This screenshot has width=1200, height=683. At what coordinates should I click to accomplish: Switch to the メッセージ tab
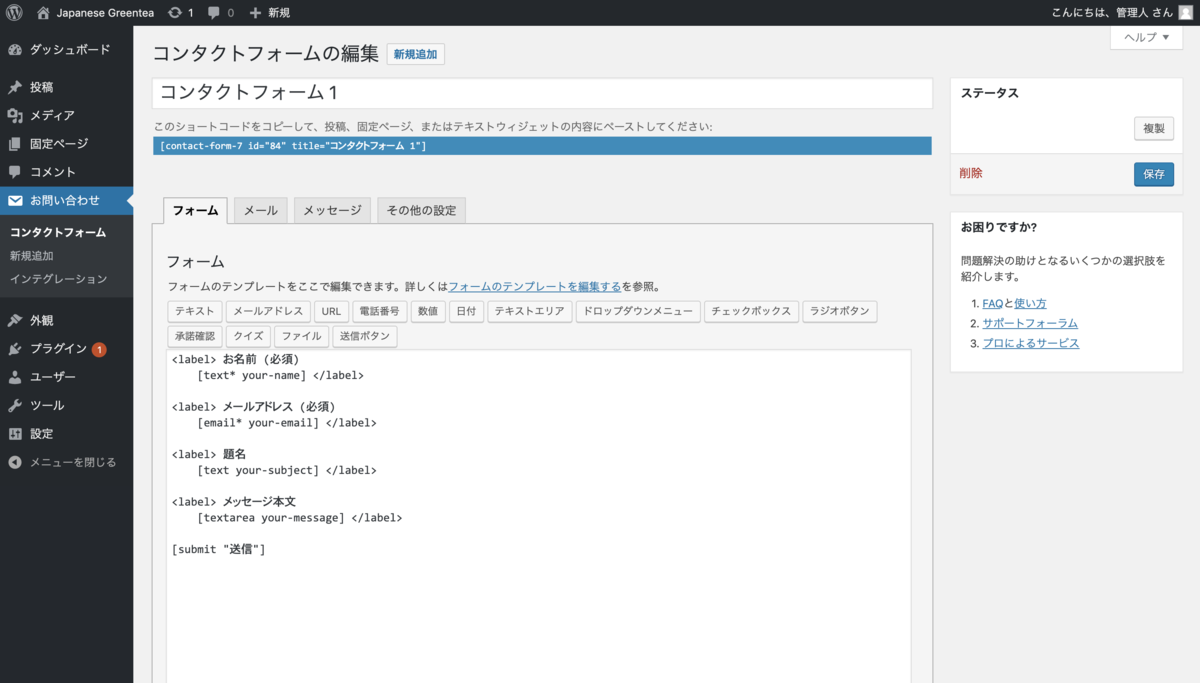point(333,210)
